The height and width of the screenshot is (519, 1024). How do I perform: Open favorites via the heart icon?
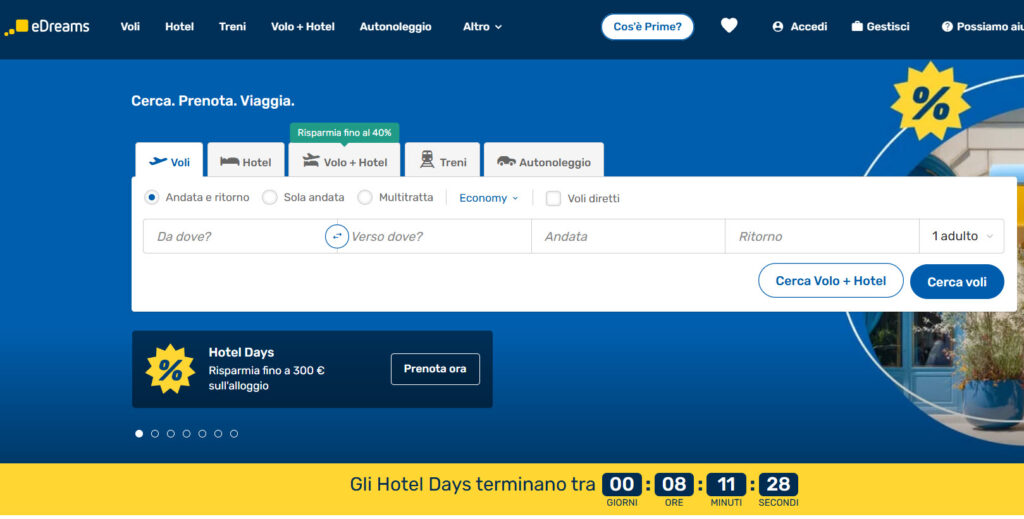(x=729, y=26)
